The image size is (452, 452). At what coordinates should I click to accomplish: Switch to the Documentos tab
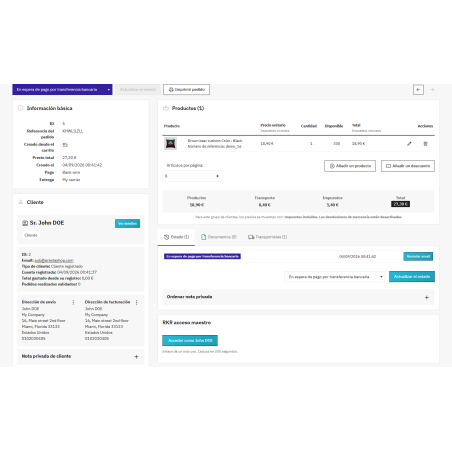click(219, 237)
